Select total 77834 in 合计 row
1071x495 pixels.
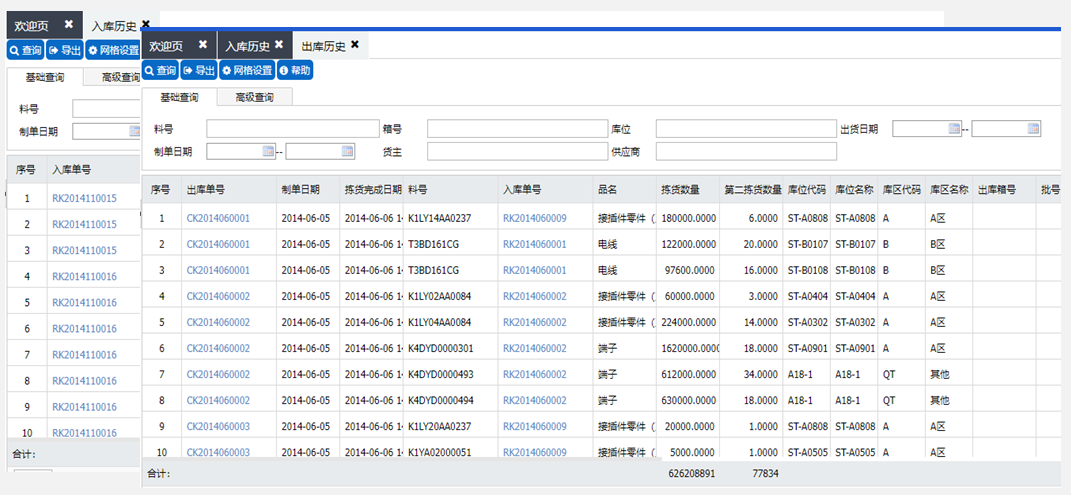(x=765, y=472)
